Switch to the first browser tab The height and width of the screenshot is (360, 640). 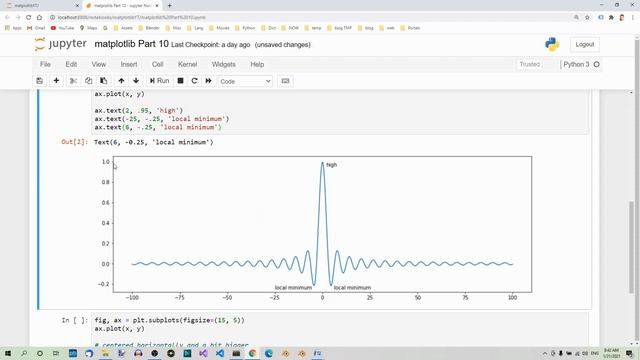[43, 6]
